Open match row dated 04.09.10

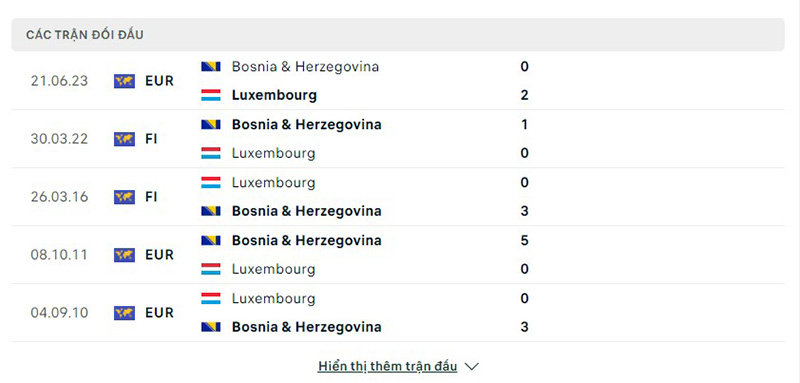[398, 313]
